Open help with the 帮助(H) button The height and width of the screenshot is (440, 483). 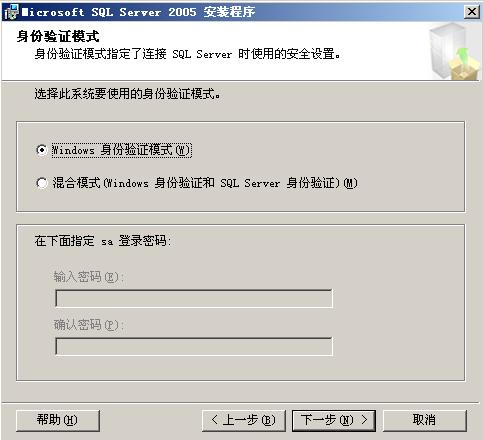(x=58, y=420)
